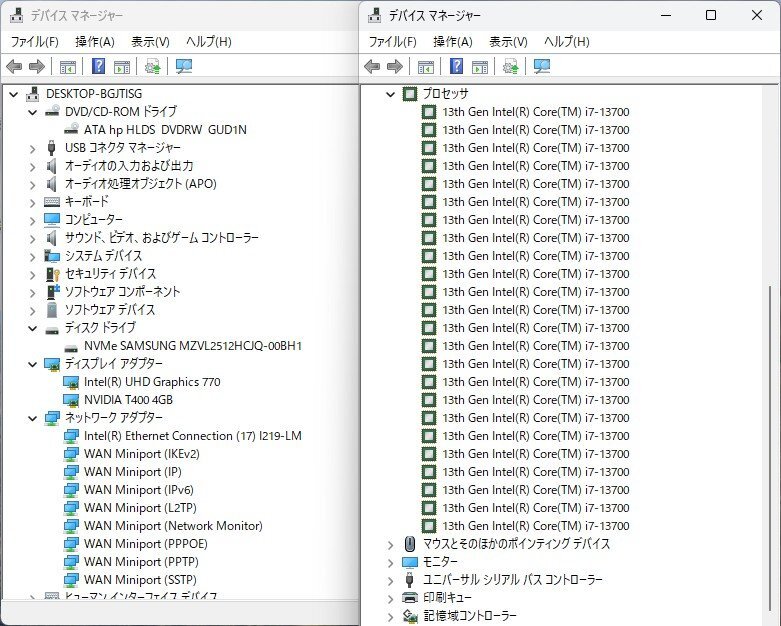This screenshot has width=781, height=626.
Task: Select WAN Miniport (L2TP)
Action: (140, 507)
